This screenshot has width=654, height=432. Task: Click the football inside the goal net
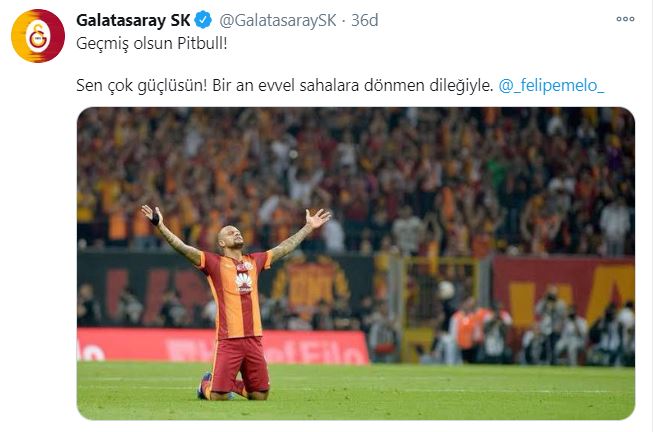pyautogui.click(x=446, y=290)
